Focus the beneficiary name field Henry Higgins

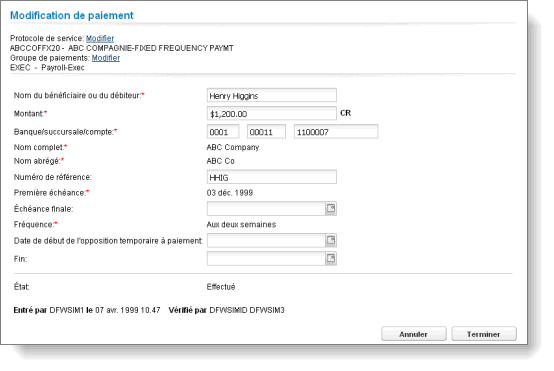click(271, 95)
